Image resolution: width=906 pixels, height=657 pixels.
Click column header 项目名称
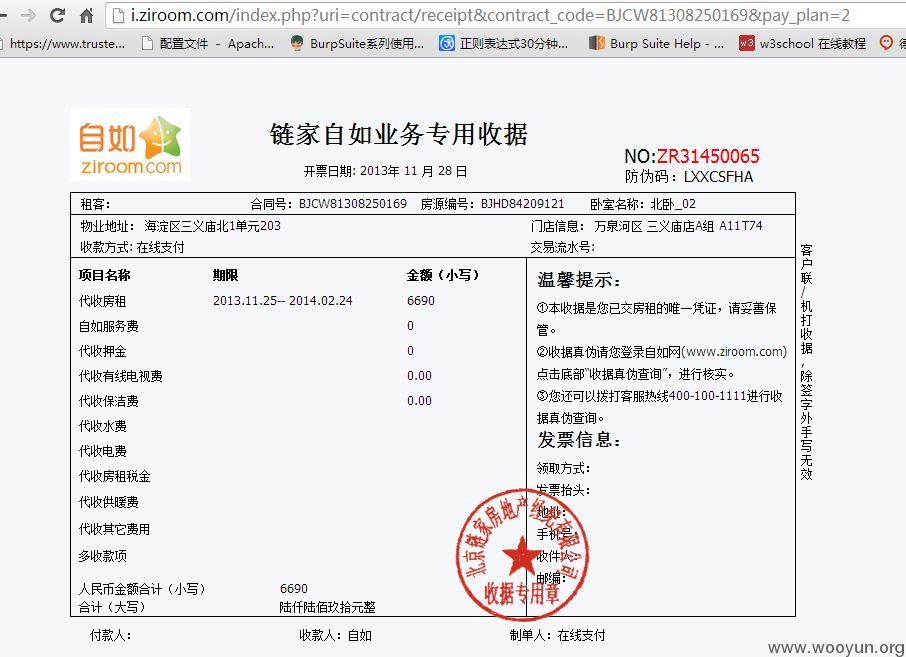[x=105, y=275]
